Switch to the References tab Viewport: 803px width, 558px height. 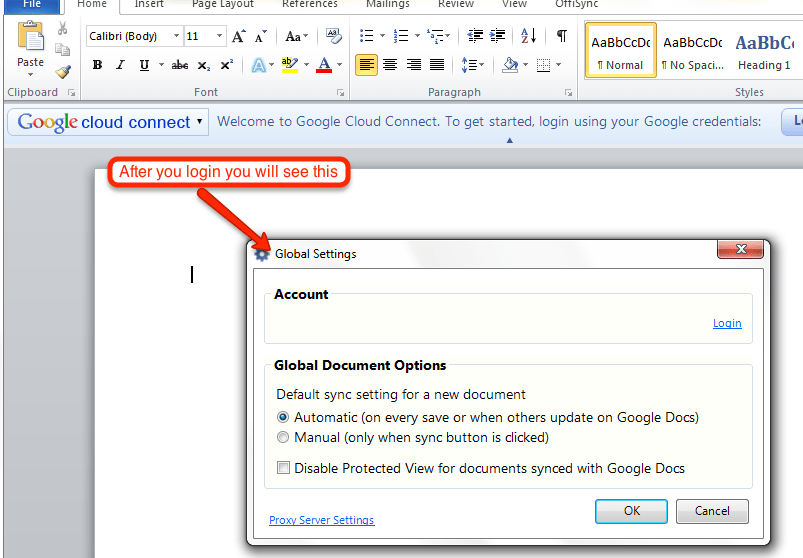(310, 4)
